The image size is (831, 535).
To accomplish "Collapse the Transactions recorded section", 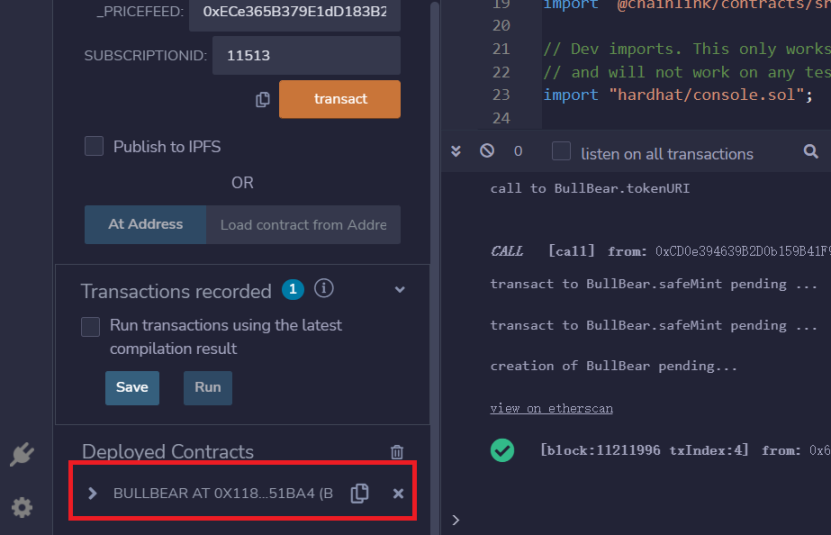I will 400,290.
